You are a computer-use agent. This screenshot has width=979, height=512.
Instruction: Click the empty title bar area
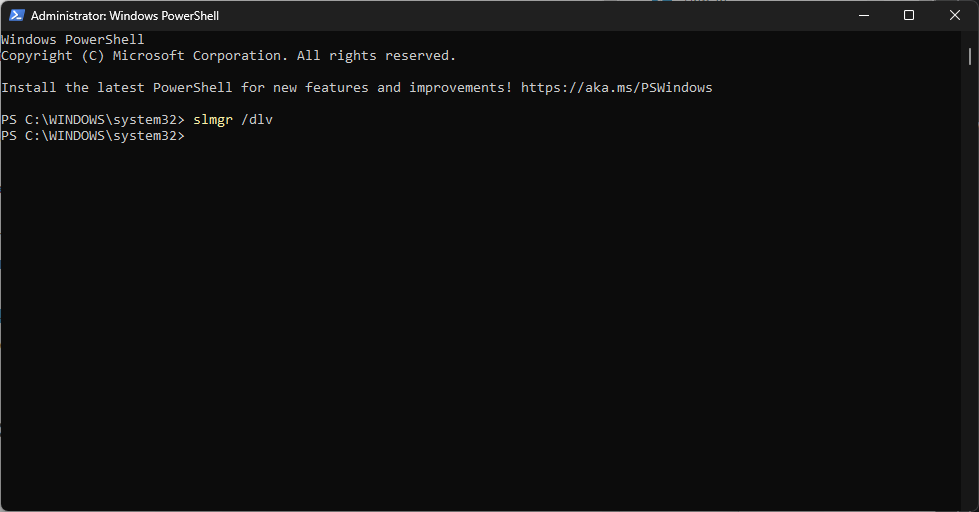(531, 16)
